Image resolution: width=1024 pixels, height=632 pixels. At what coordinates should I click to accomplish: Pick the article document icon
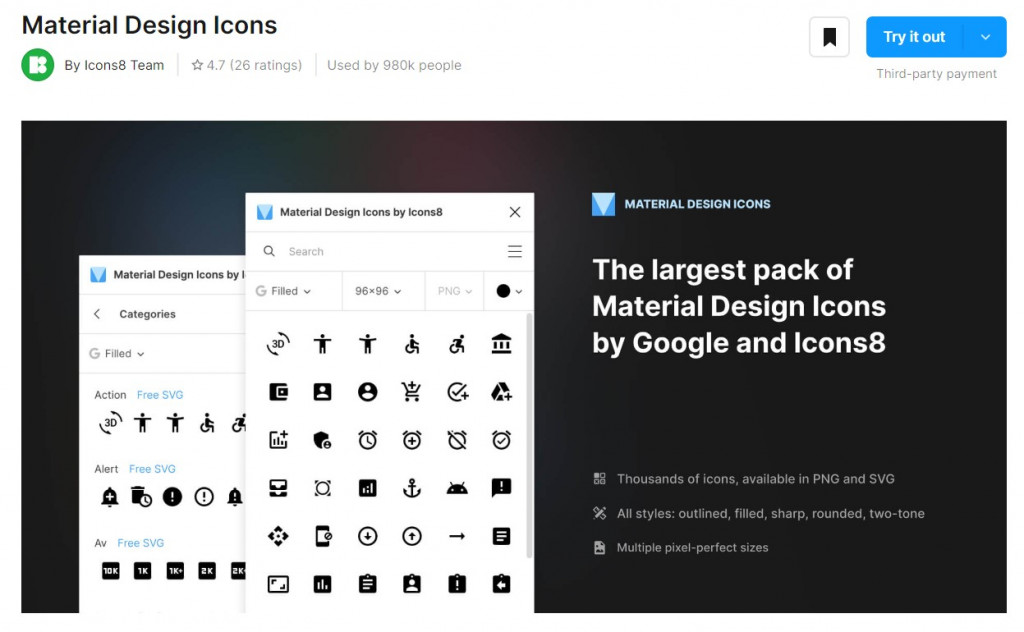501,536
